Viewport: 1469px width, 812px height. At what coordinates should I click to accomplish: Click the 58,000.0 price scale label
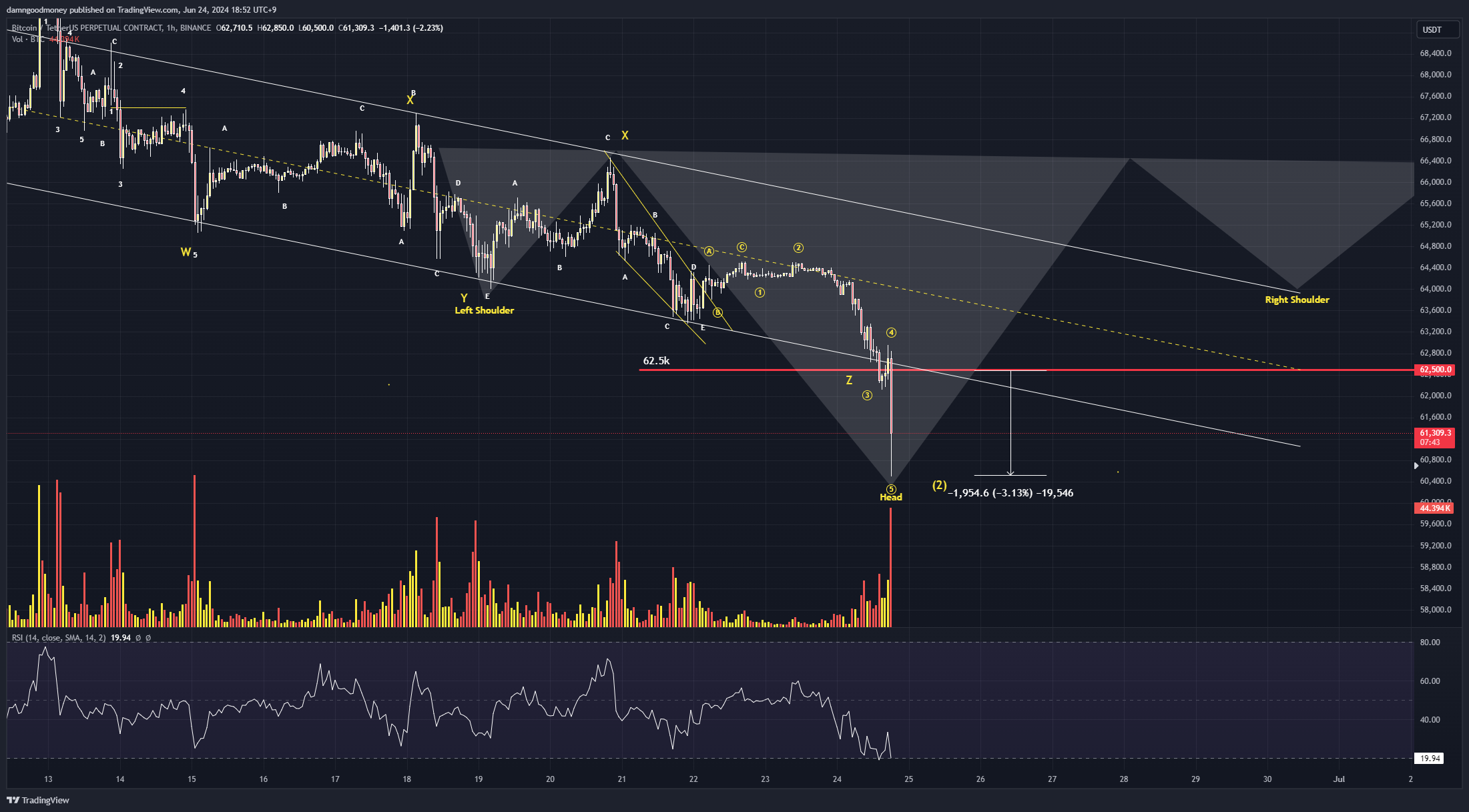(1436, 610)
